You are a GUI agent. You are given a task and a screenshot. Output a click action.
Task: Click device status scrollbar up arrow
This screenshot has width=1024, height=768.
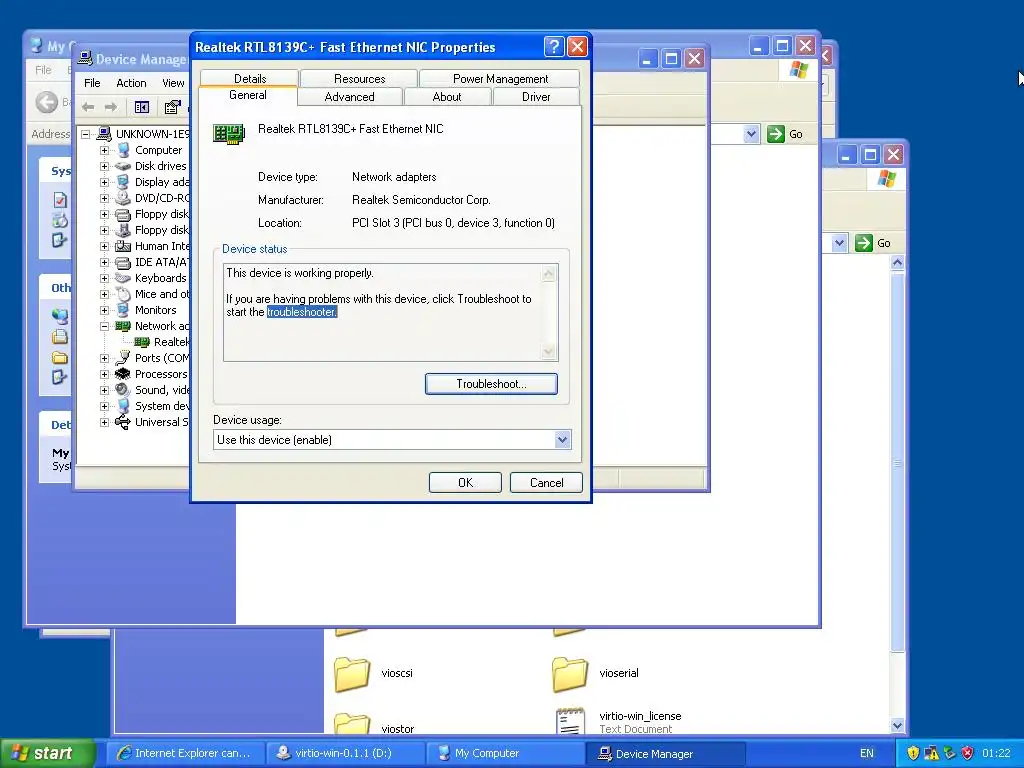point(549,273)
